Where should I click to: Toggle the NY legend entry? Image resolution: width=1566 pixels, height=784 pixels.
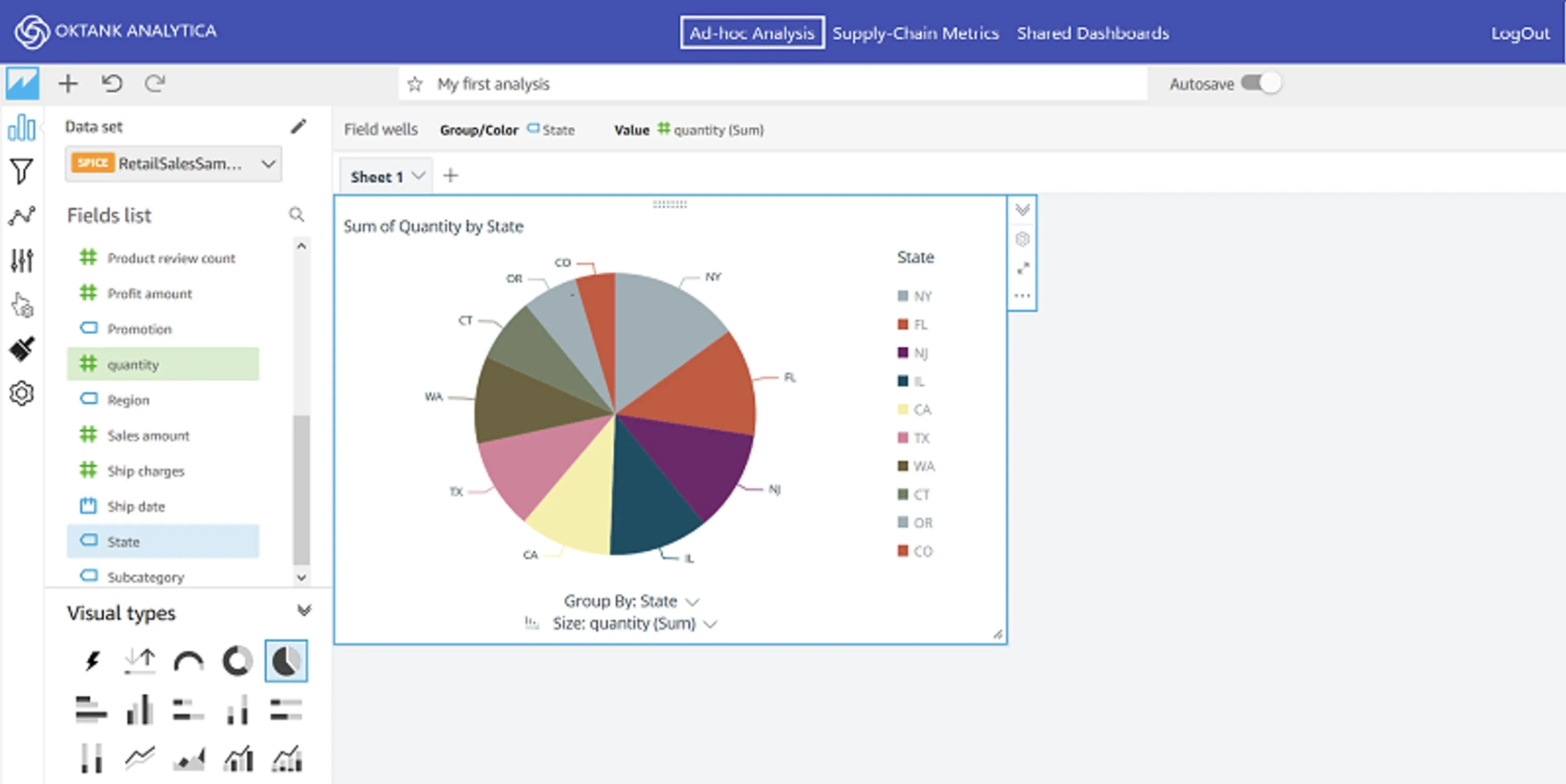point(915,296)
